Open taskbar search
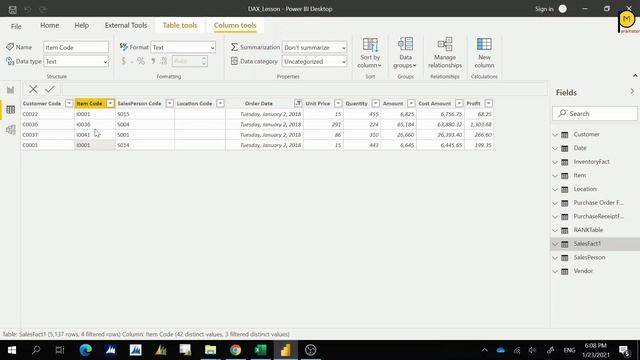This screenshot has height=360, width=640. click(36, 350)
